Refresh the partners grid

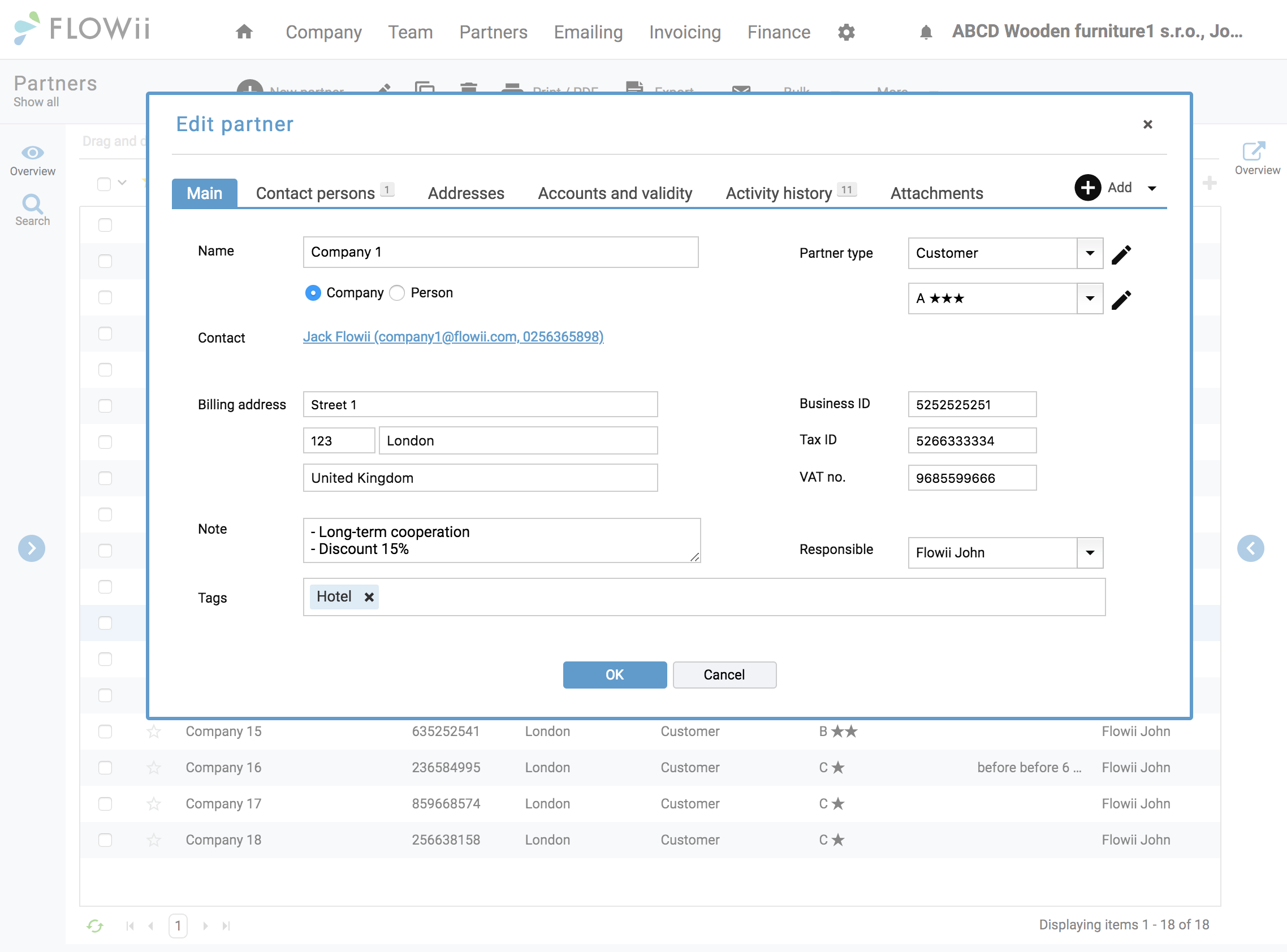pyautogui.click(x=95, y=925)
